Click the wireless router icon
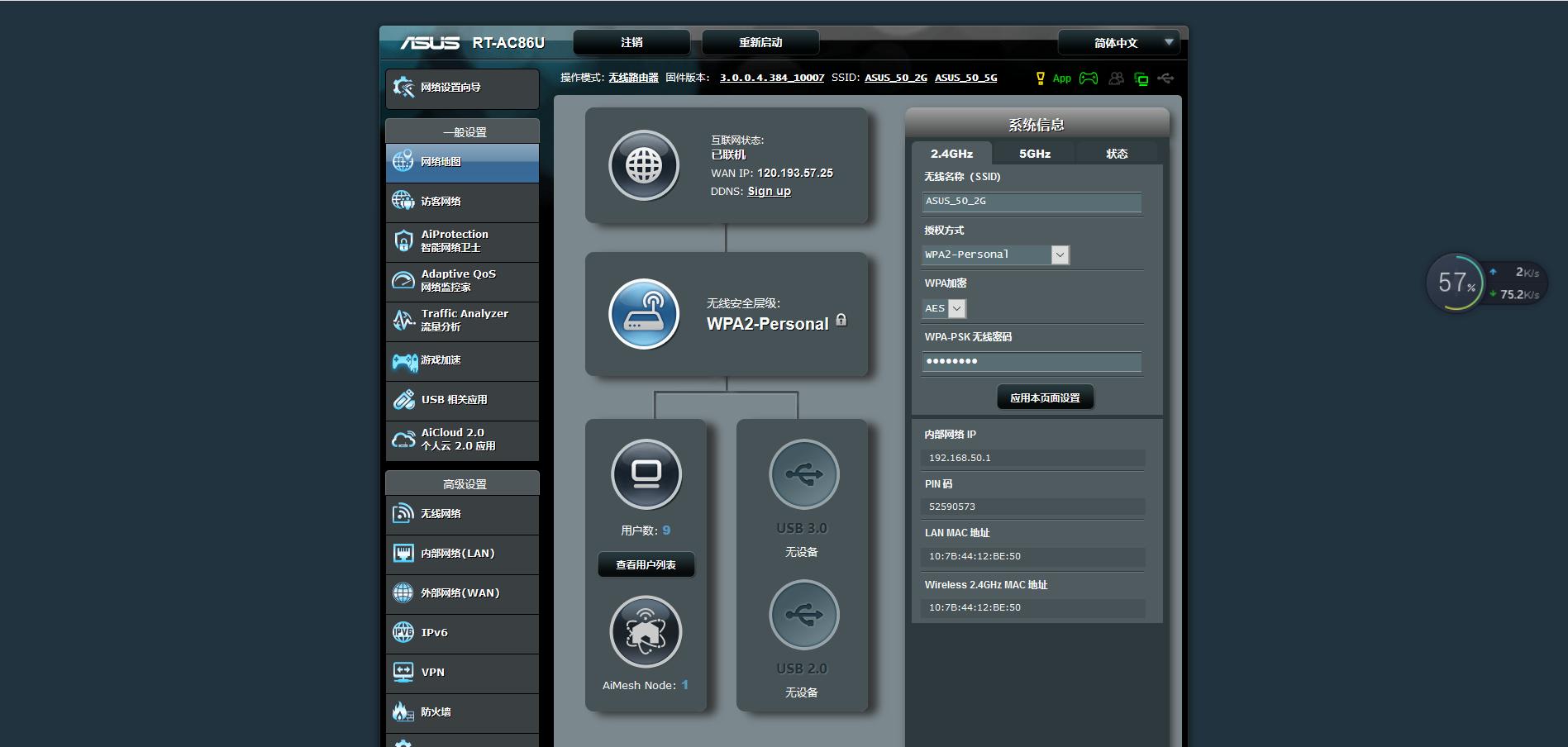 644,314
